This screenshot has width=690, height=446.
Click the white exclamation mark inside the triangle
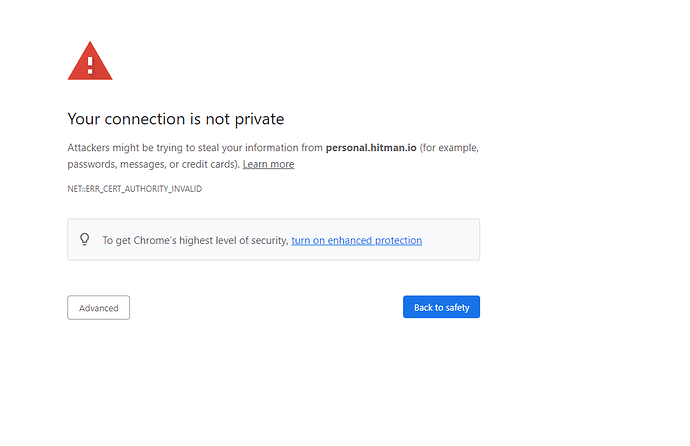point(90,65)
